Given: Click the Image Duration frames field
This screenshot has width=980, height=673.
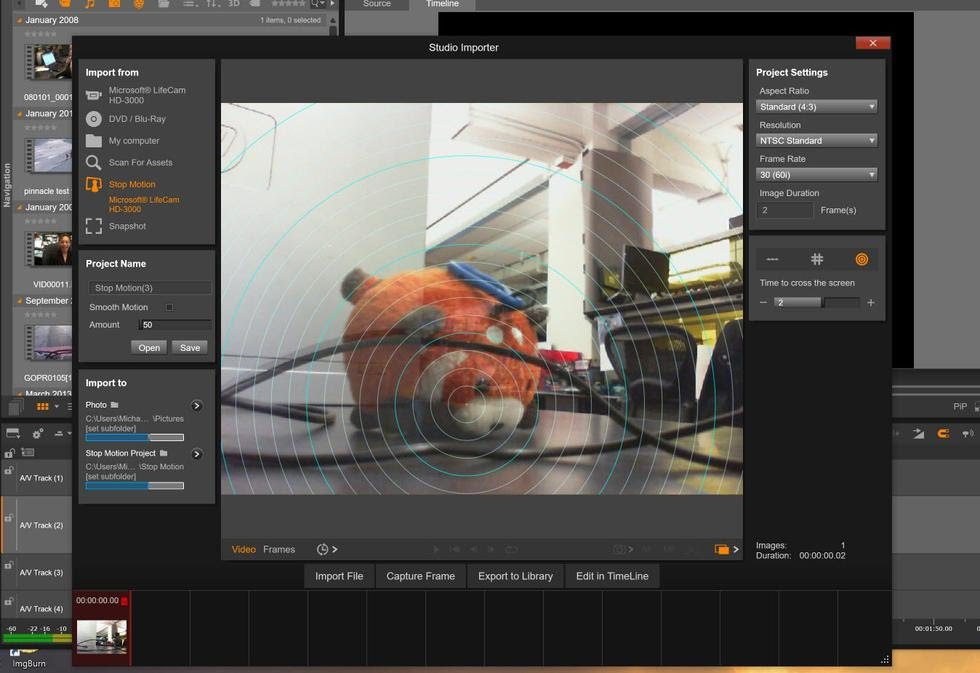Looking at the screenshot, I should pyautogui.click(x=785, y=211).
